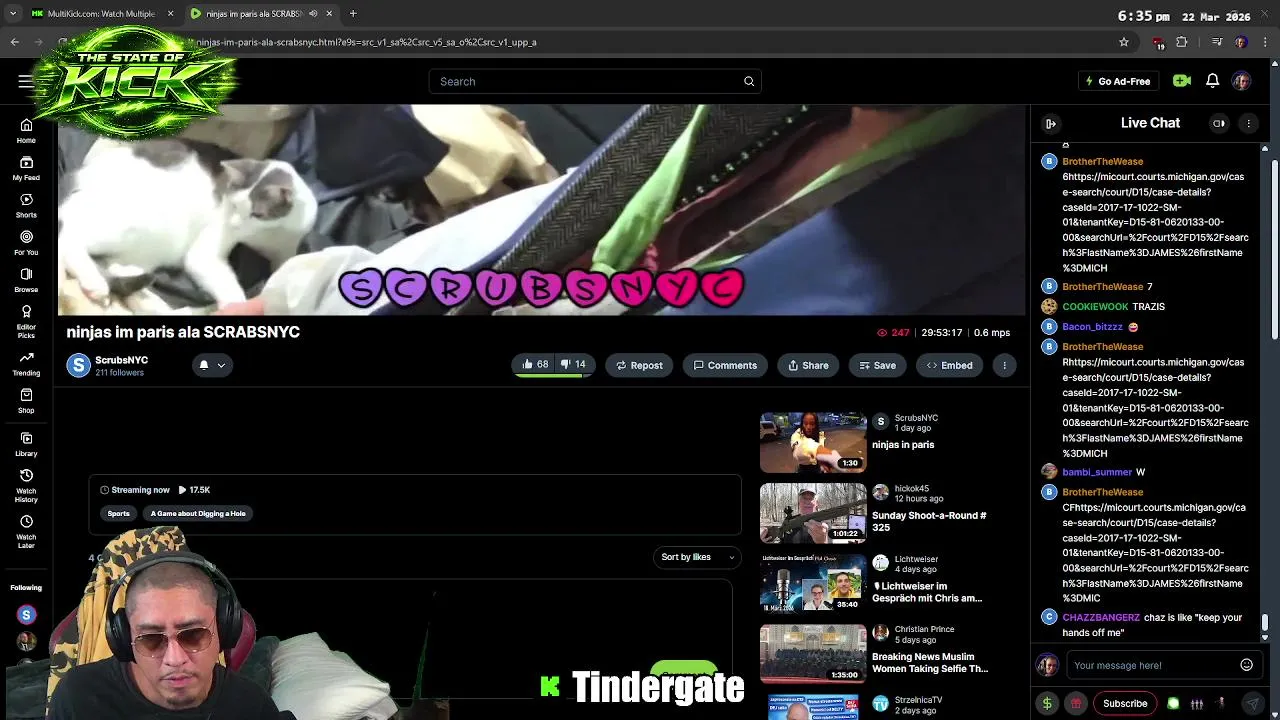
Task: Click the Share button
Action: click(x=808, y=365)
